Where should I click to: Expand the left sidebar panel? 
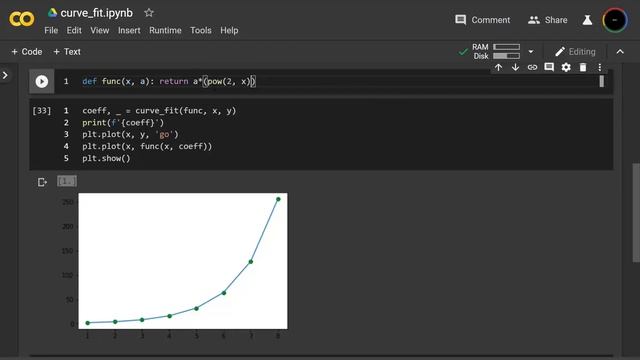[5, 75]
